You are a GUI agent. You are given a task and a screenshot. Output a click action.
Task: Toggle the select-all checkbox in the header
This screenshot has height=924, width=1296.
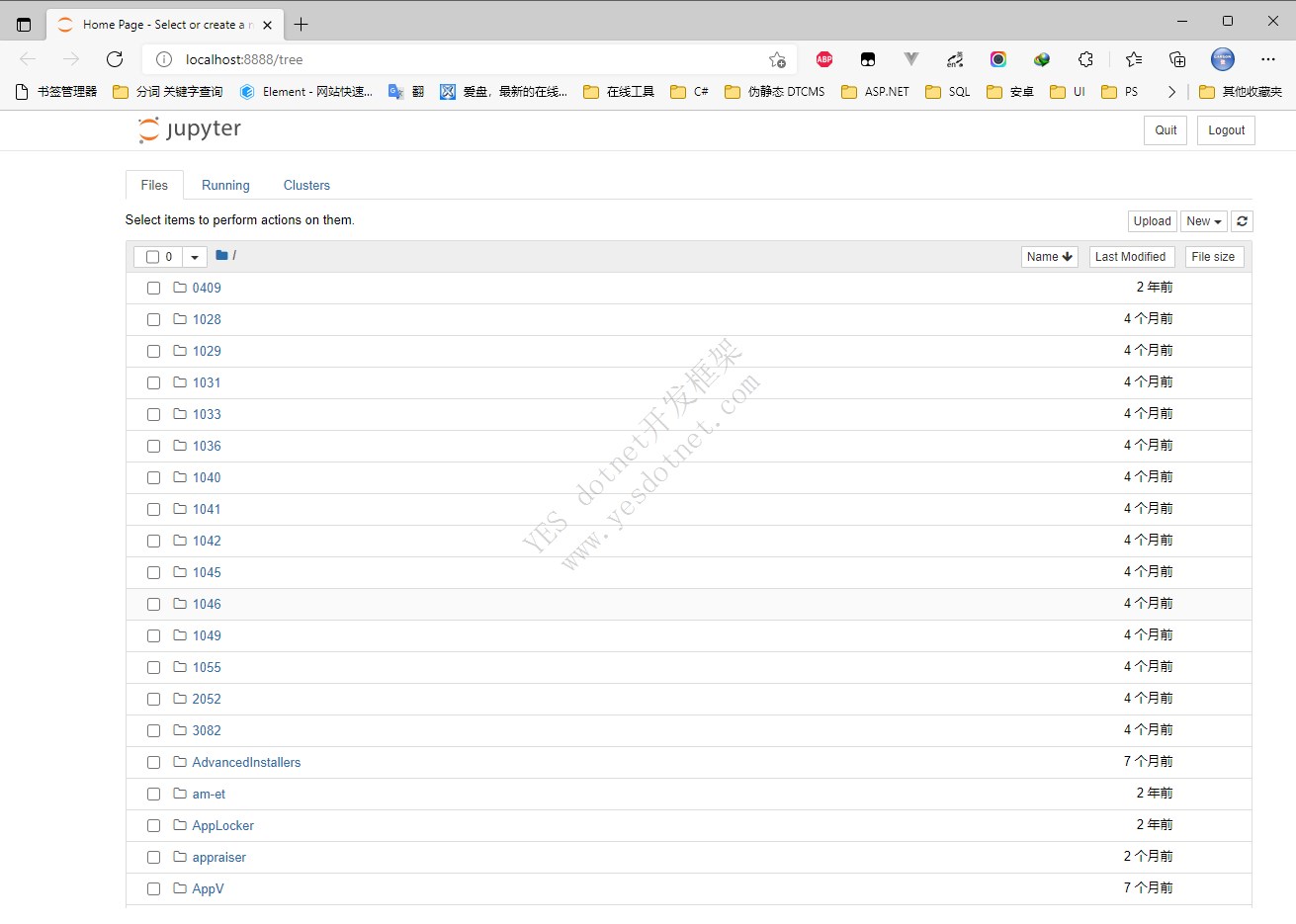pos(152,257)
